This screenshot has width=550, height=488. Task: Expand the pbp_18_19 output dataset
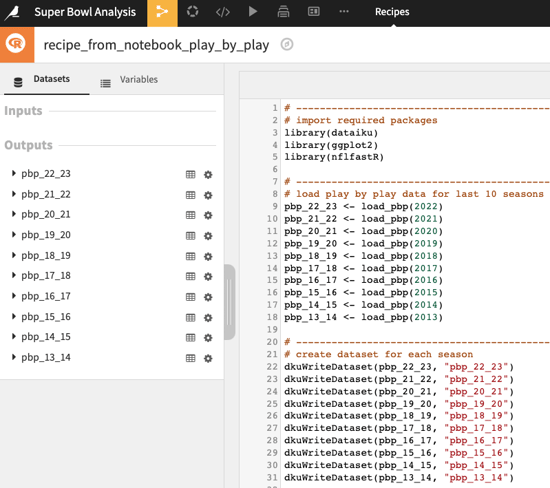pyautogui.click(x=14, y=255)
